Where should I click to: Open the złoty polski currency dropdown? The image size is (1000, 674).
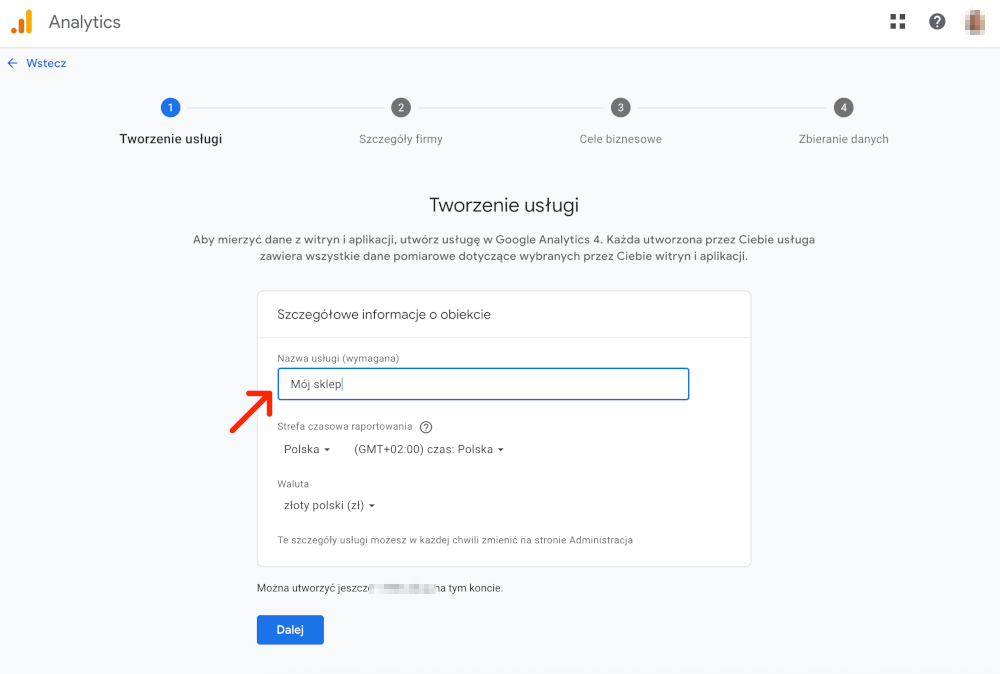tap(329, 505)
